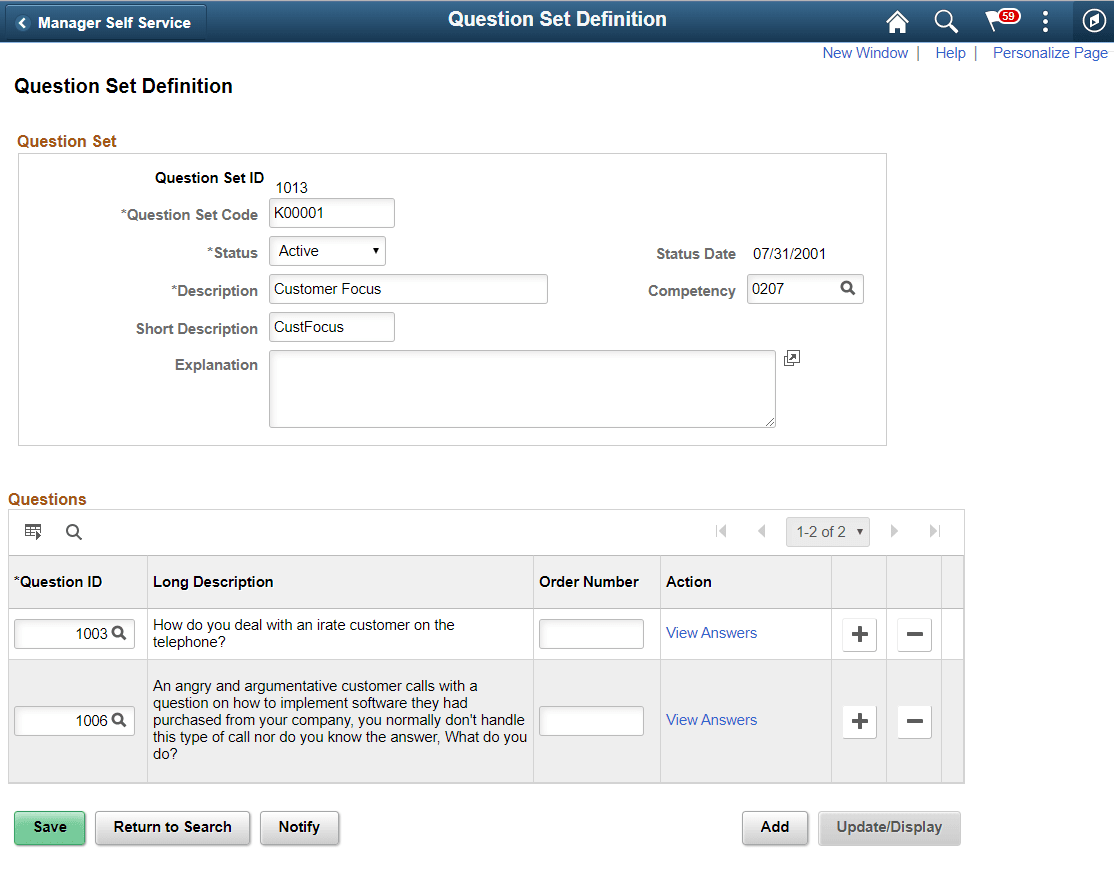Viewport: 1114px width, 879px height.
Task: Expand the Status dropdown
Action: (x=328, y=251)
